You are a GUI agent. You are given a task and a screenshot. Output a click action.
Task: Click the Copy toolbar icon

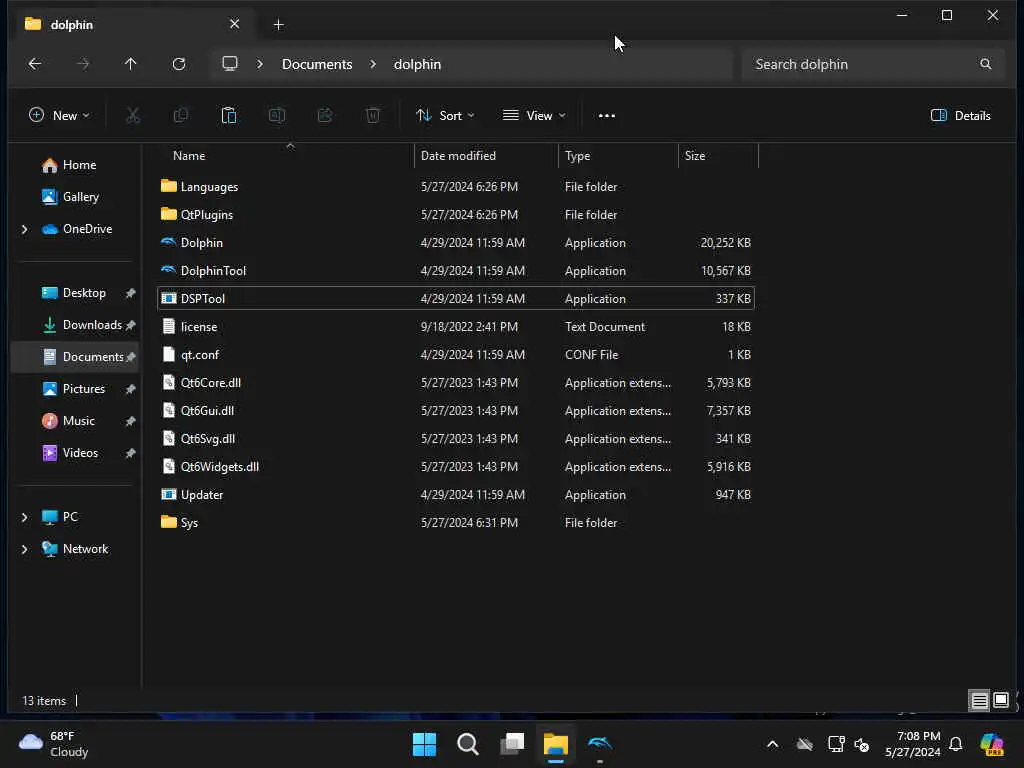tap(181, 116)
